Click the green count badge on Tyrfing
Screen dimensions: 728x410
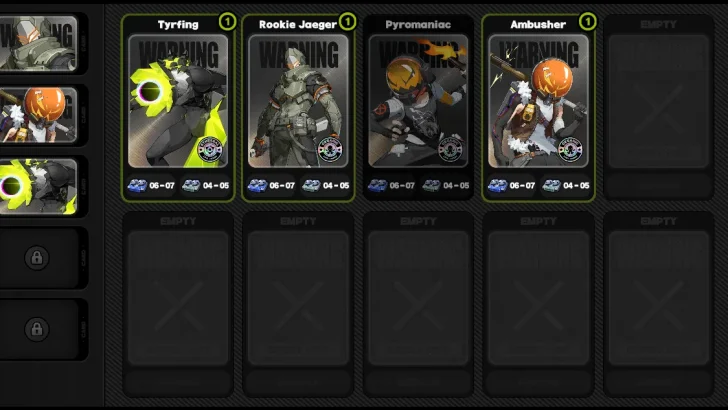(x=227, y=21)
